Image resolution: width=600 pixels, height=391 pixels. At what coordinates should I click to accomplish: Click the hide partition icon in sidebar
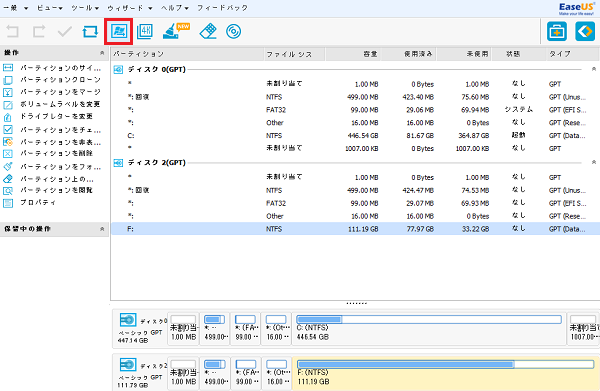pyautogui.click(x=8, y=142)
